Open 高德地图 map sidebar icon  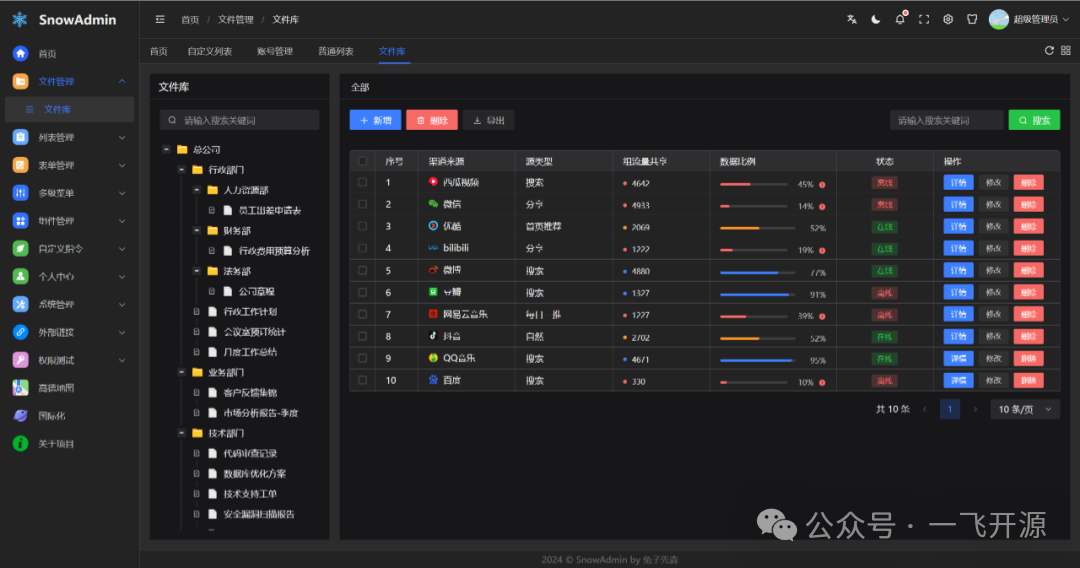pos(20,388)
